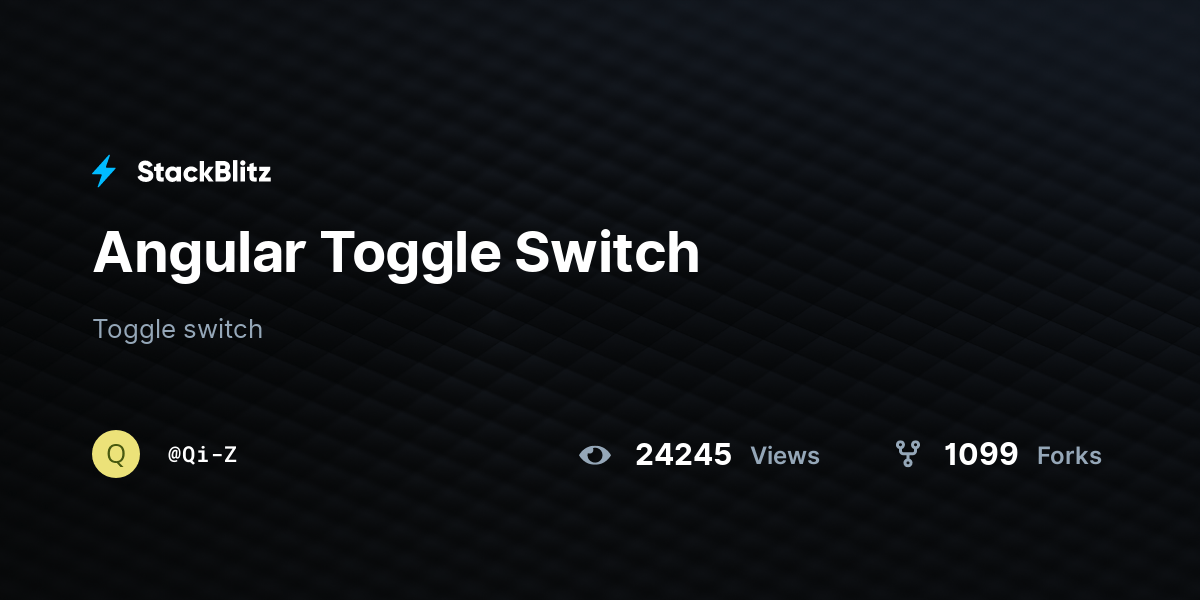
Task: Click the 24245 view count number
Action: click(684, 455)
